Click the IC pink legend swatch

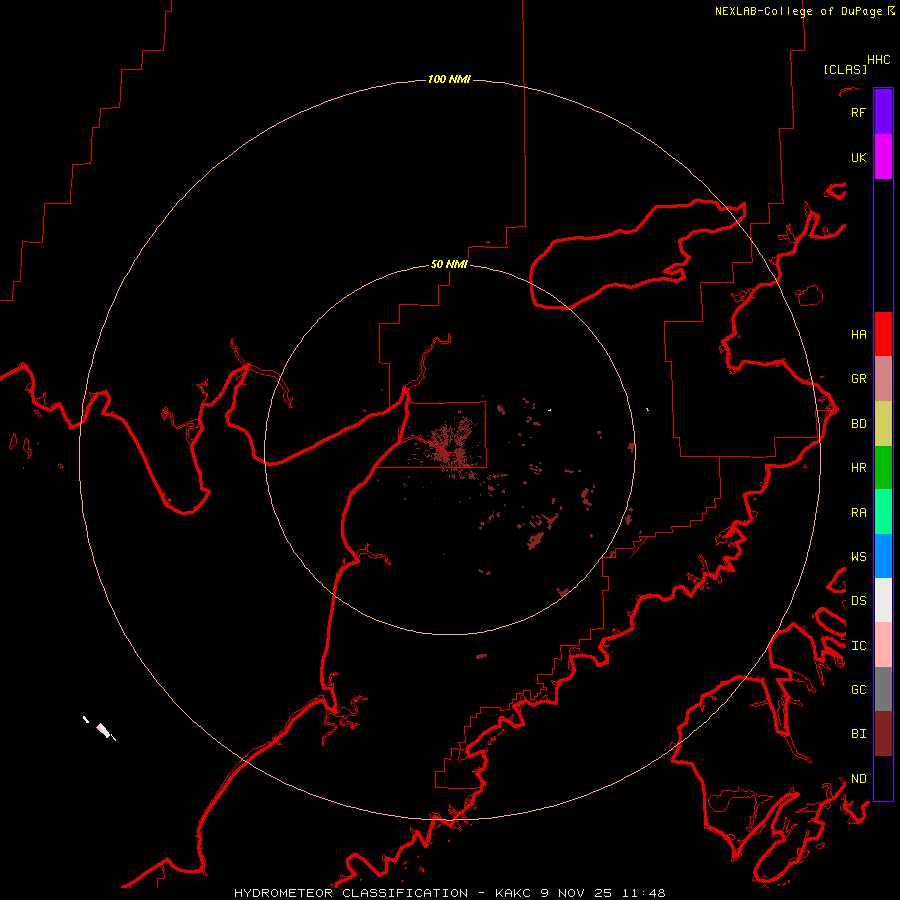(x=883, y=645)
